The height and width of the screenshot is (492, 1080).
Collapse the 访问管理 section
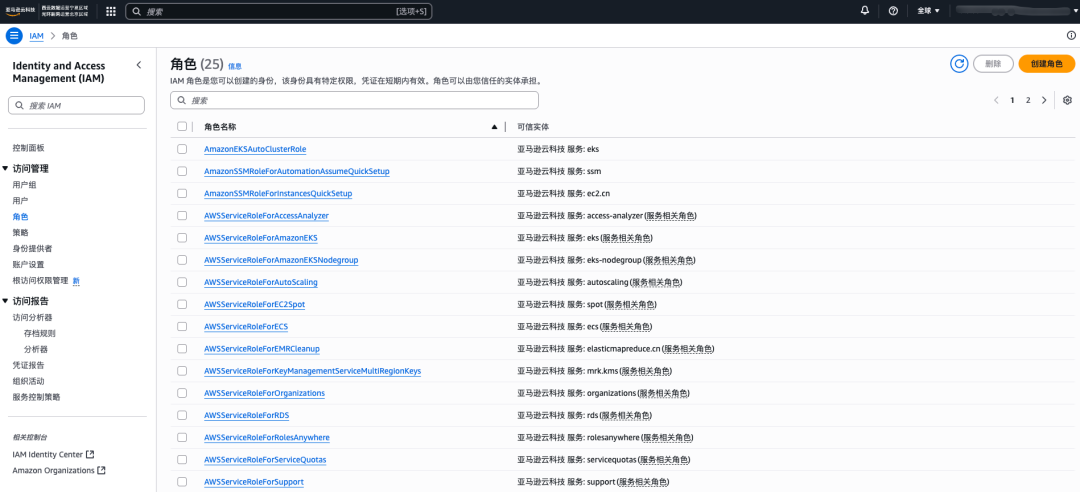(6, 169)
